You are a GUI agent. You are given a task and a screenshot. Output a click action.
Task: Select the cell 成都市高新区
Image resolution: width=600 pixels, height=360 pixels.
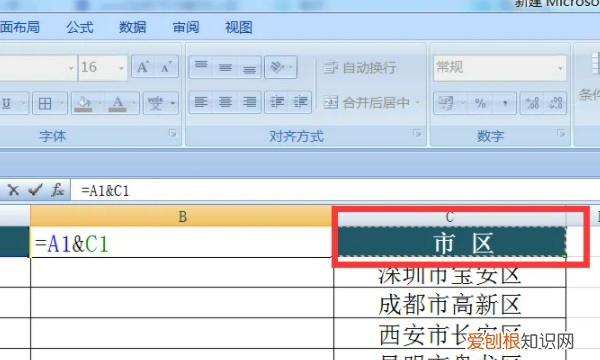pyautogui.click(x=450, y=303)
